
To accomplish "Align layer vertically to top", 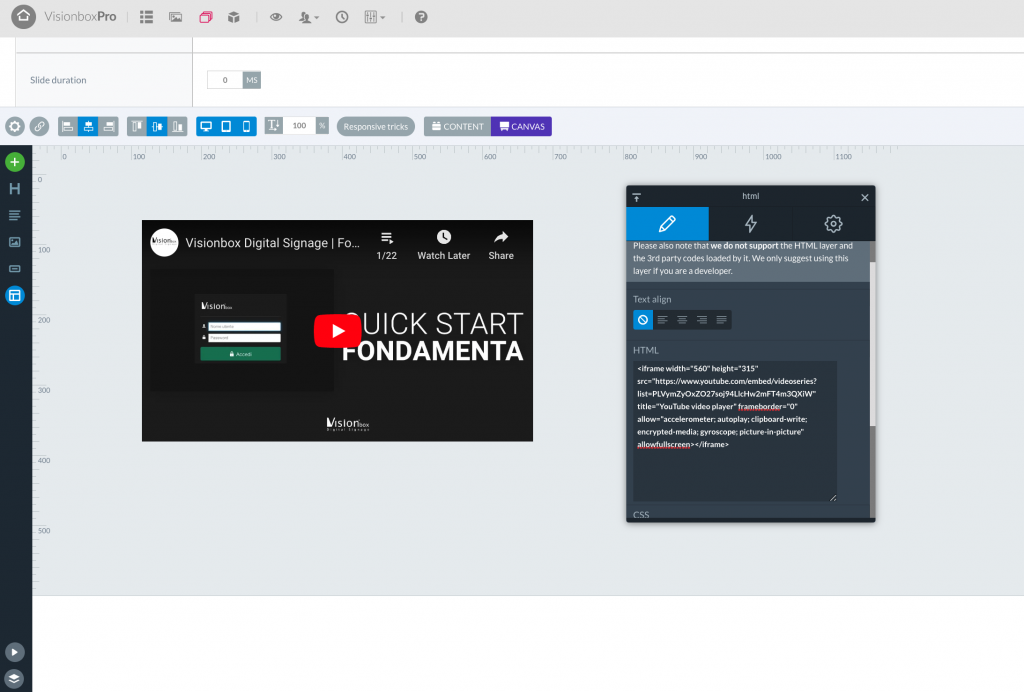I will point(137,126).
